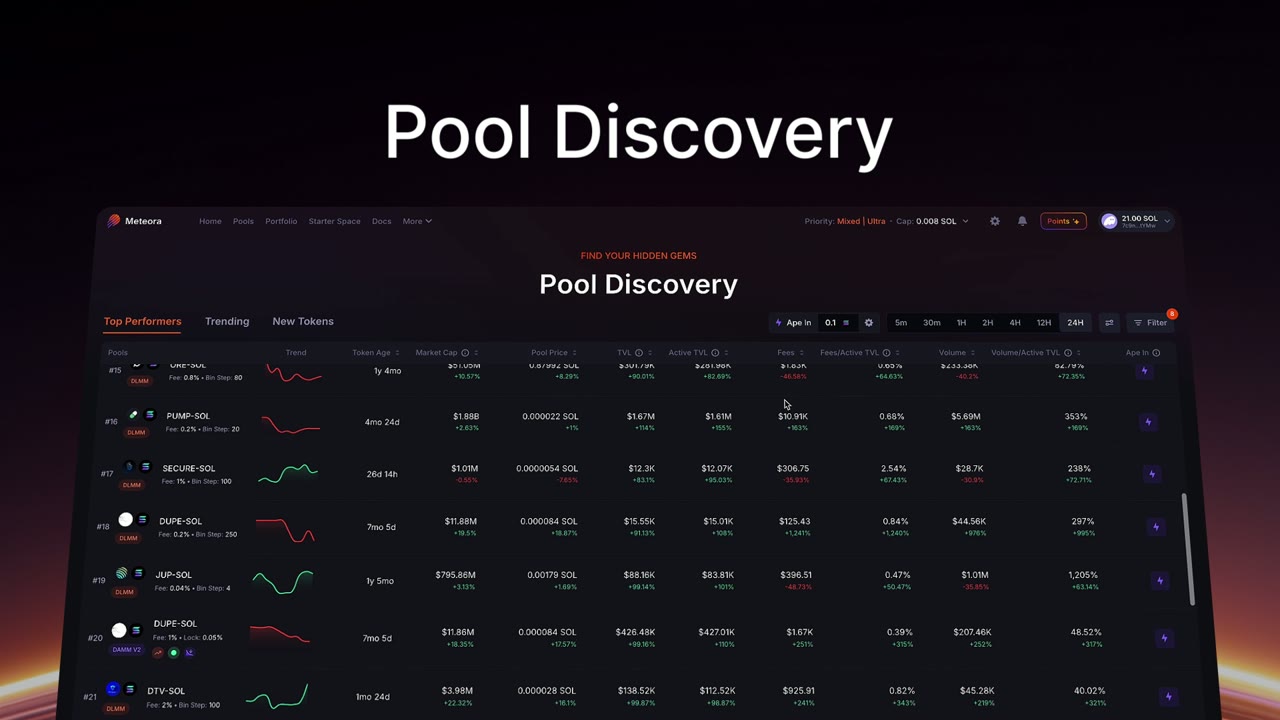Click Fees/Active TVL info icon
The image size is (1280, 720).
(886, 353)
